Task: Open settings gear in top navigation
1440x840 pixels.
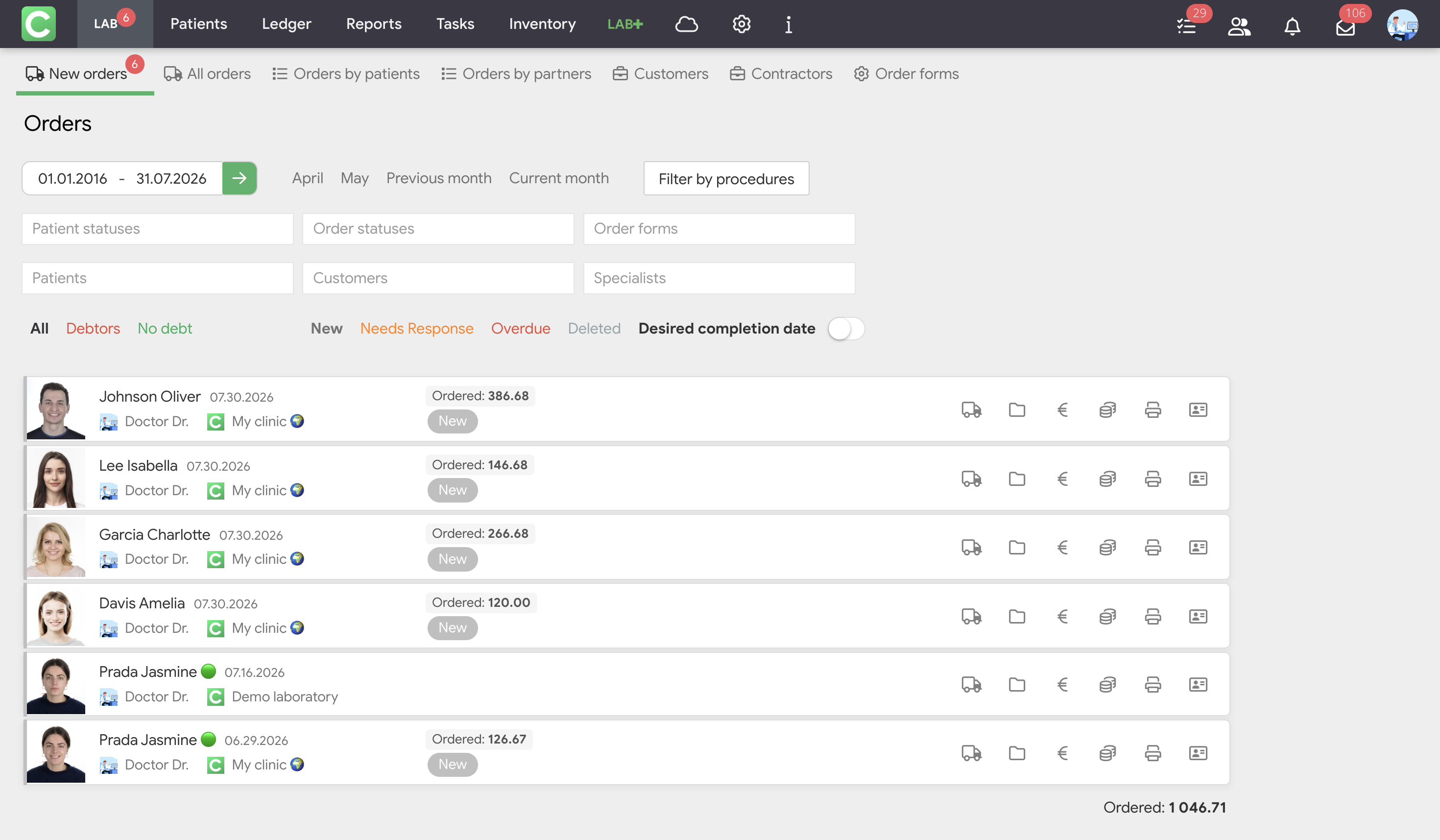Action: pos(741,24)
